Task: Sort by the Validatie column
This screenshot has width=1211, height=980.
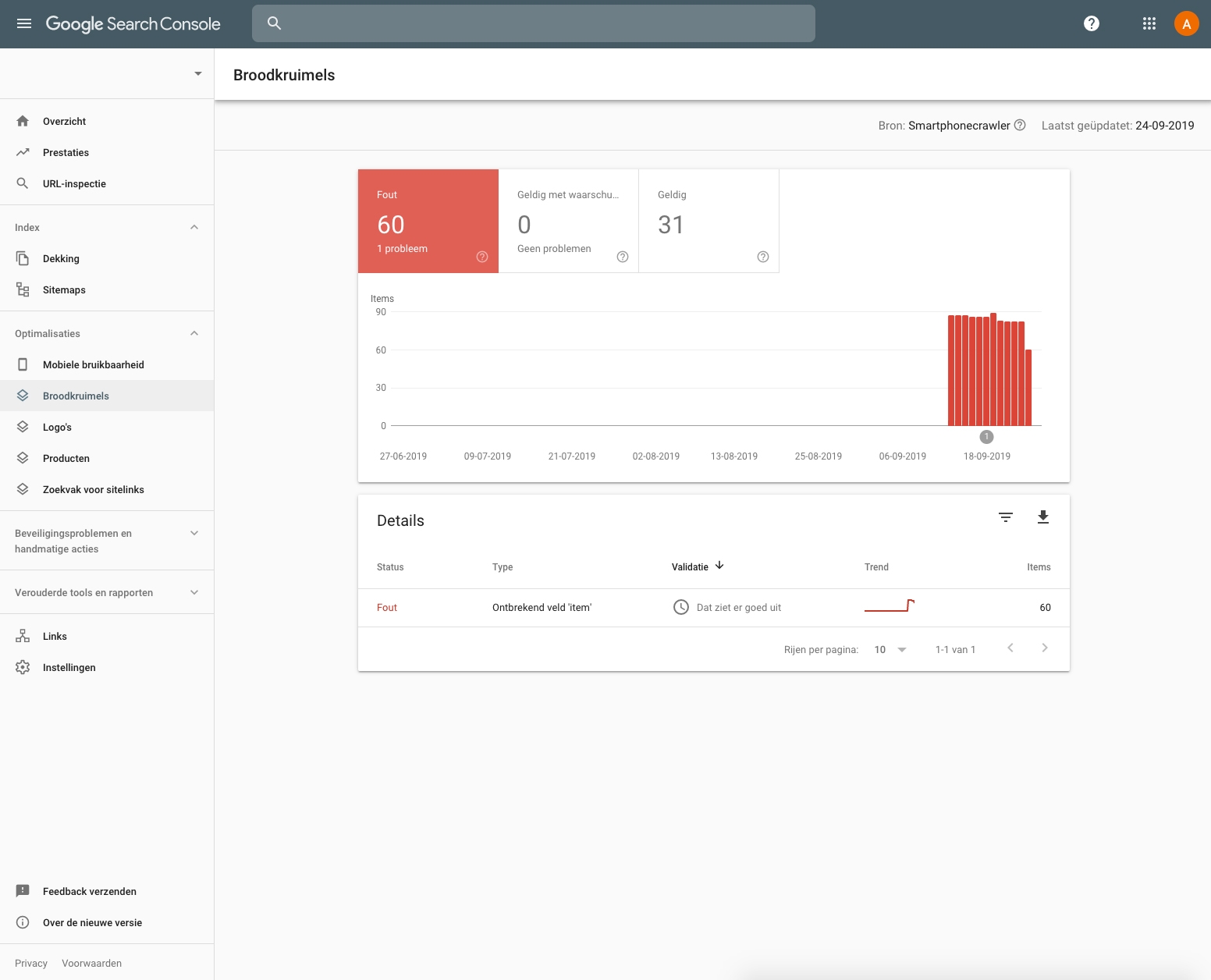Action: coord(698,566)
